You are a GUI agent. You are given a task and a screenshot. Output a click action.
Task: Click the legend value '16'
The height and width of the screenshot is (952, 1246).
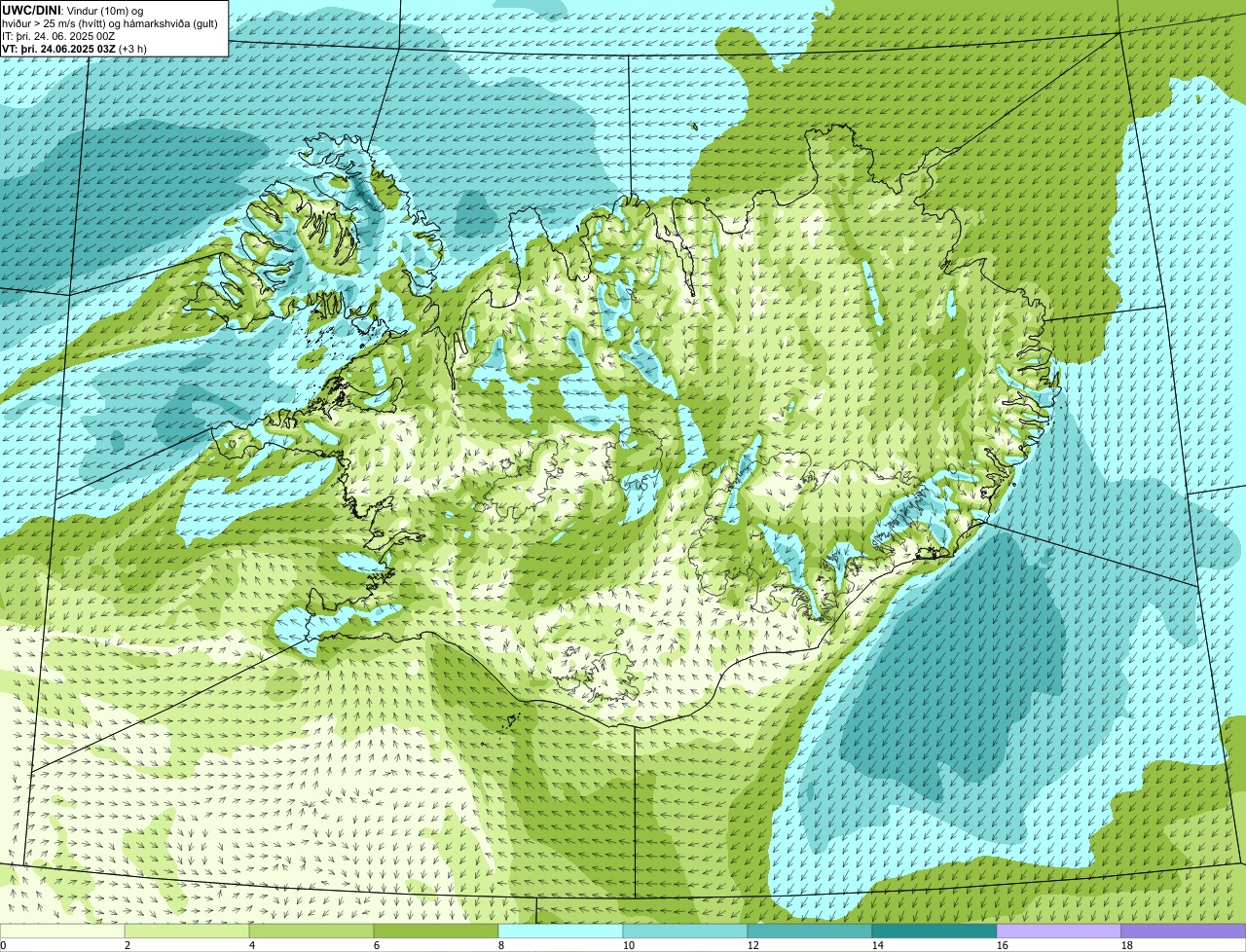[x=1003, y=945]
